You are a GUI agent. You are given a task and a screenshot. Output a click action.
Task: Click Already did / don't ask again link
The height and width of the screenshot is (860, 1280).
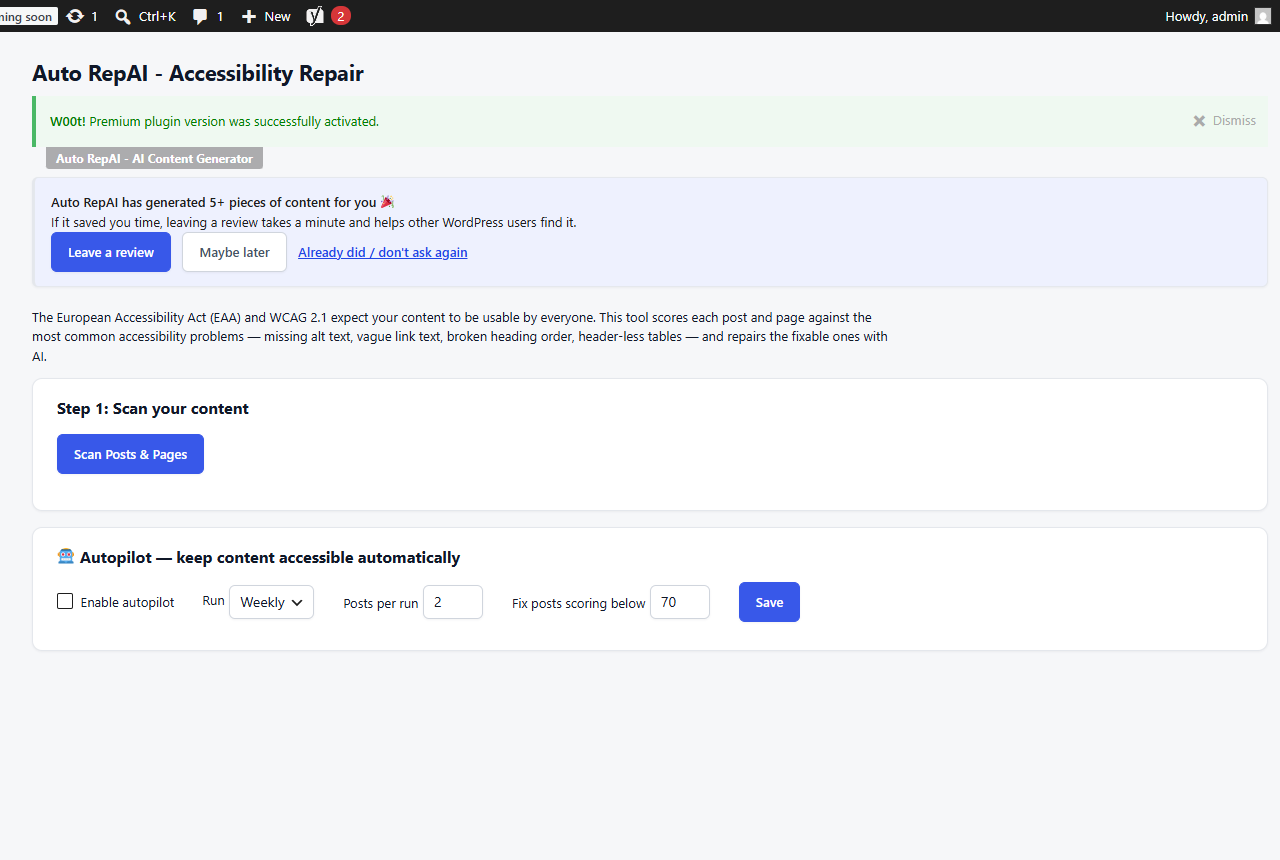pyautogui.click(x=383, y=252)
